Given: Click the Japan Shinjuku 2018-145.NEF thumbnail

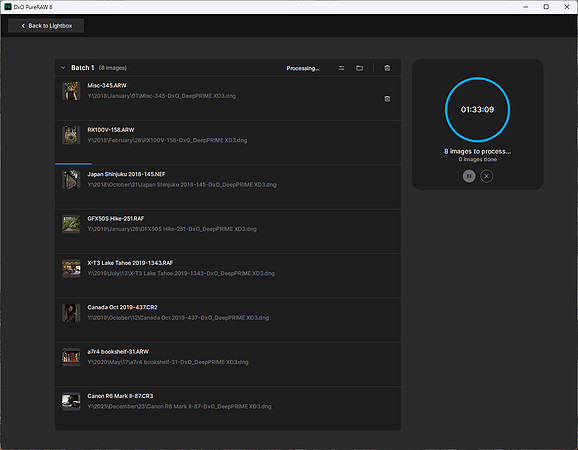Looking at the screenshot, I should click(71, 179).
